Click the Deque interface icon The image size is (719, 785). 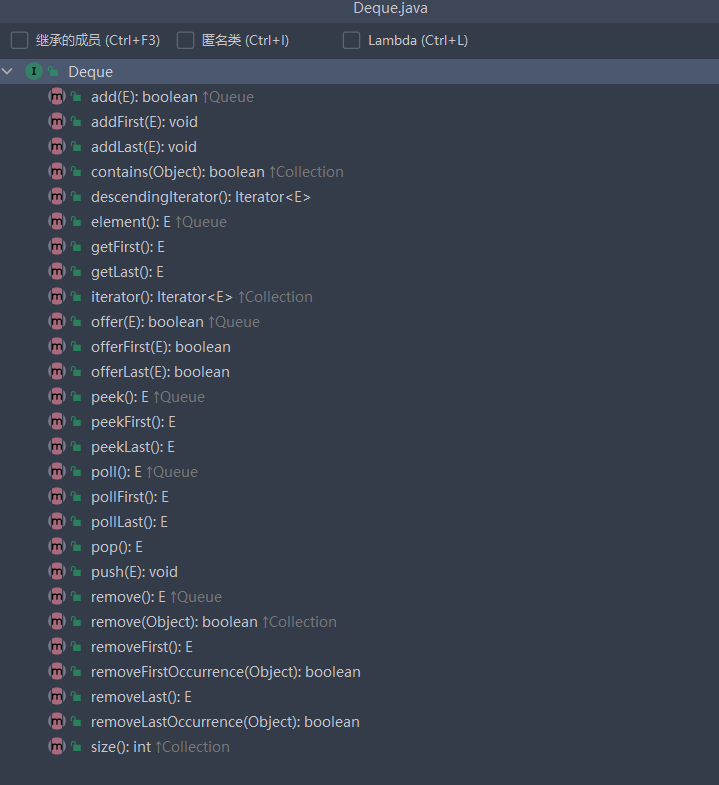34,72
